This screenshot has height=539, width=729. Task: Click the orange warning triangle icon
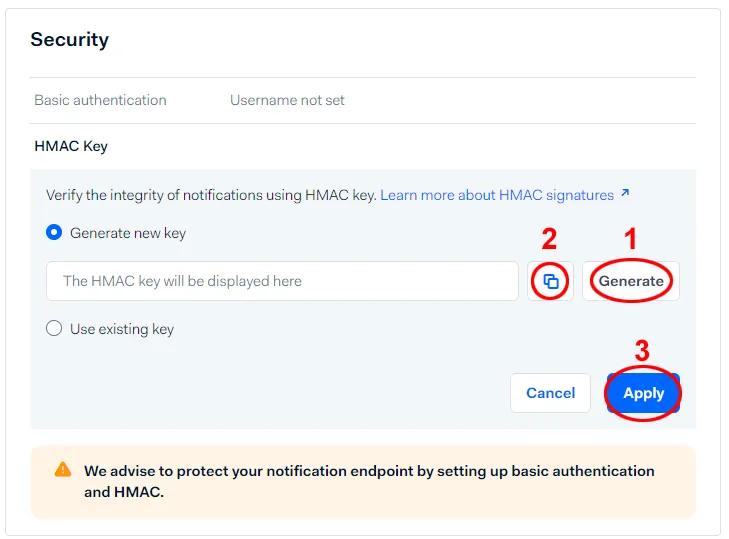click(63, 470)
